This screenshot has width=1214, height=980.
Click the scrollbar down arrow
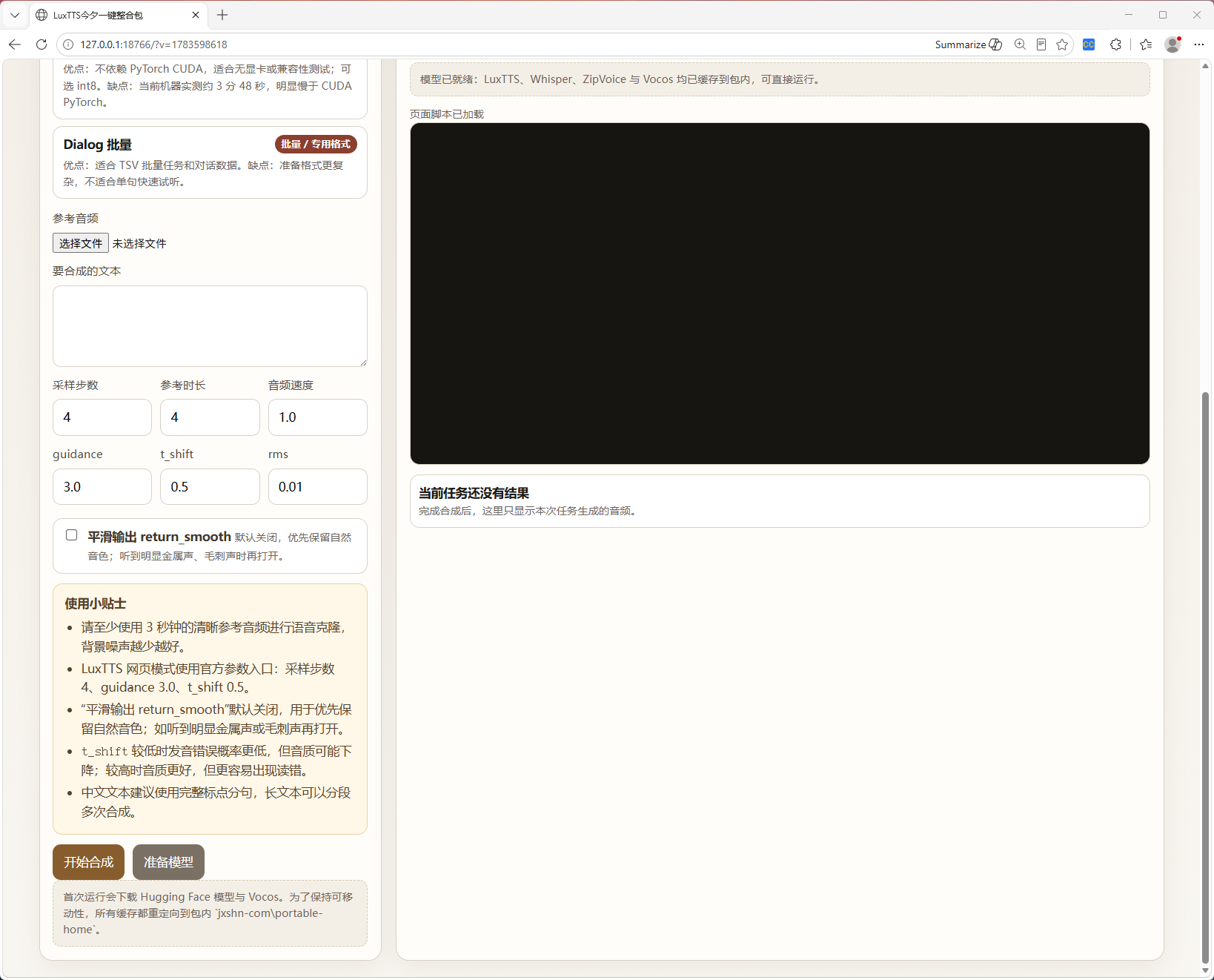(x=1205, y=970)
